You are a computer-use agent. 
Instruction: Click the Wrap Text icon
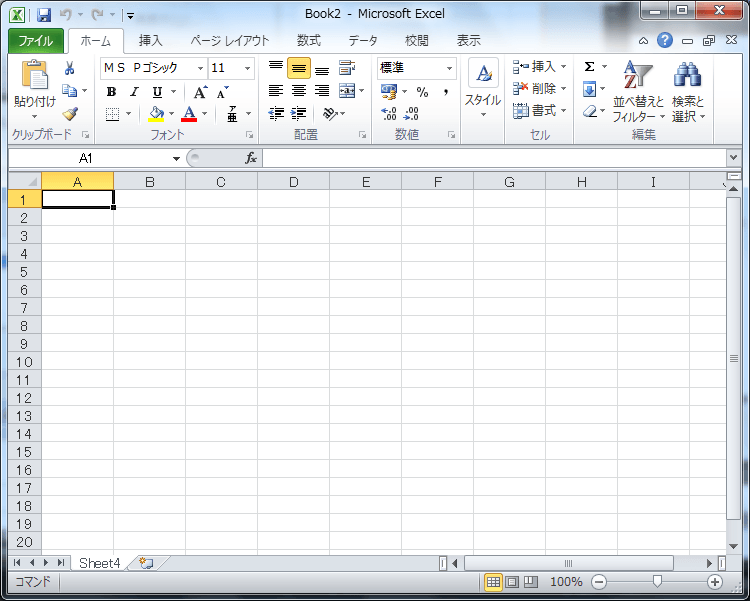coord(347,68)
